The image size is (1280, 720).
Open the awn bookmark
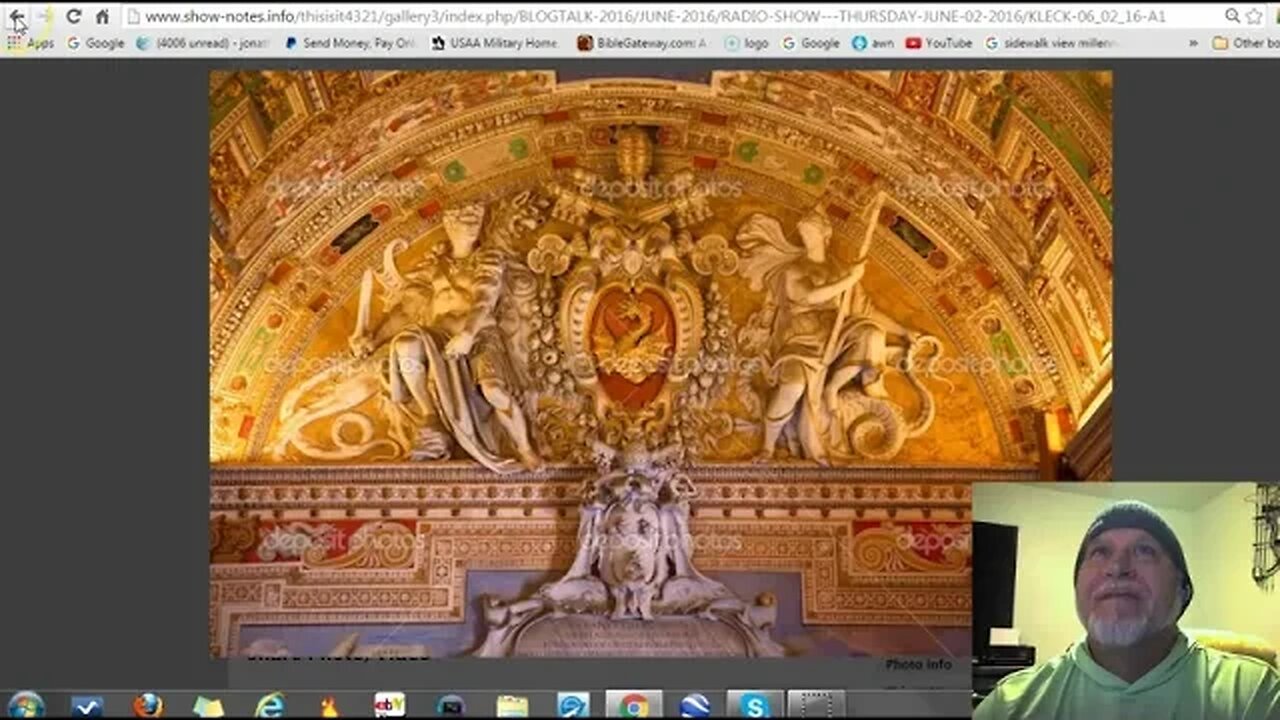pyautogui.click(x=873, y=43)
